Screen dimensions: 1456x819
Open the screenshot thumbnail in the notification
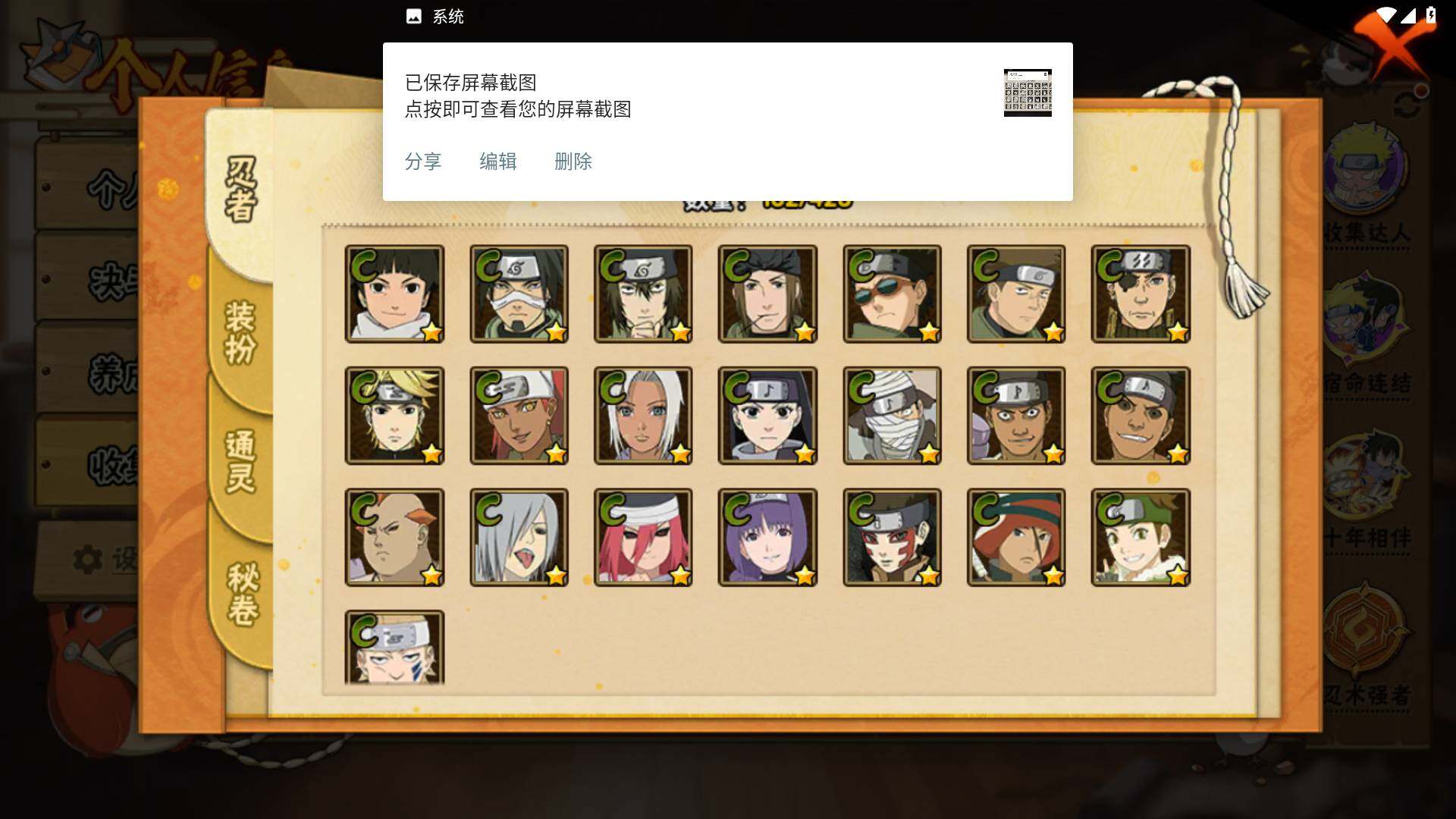[x=1028, y=93]
